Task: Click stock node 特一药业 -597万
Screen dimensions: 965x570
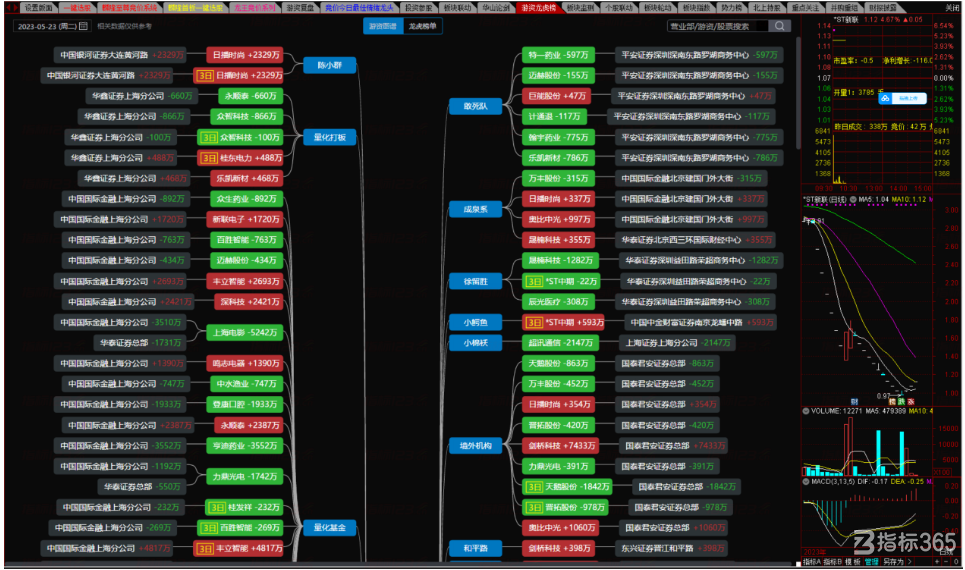Action: (558, 55)
